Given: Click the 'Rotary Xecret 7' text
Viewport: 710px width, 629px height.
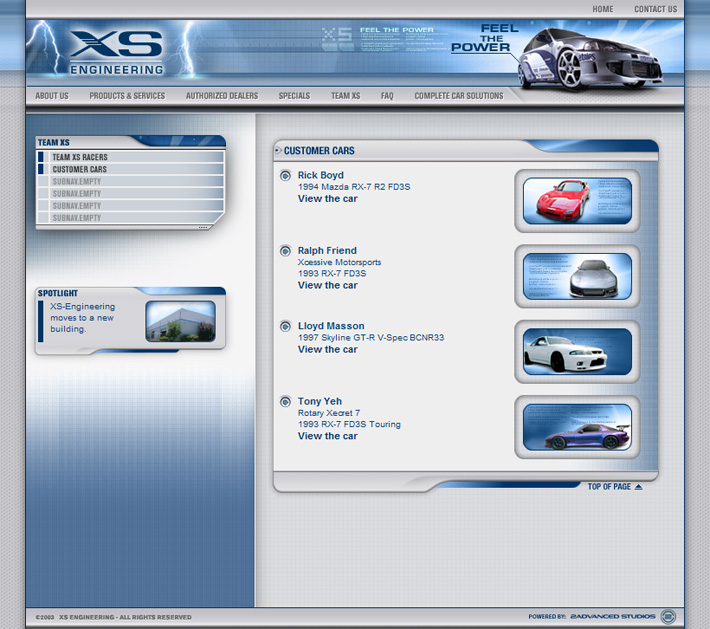Looking at the screenshot, I should click(x=329, y=413).
